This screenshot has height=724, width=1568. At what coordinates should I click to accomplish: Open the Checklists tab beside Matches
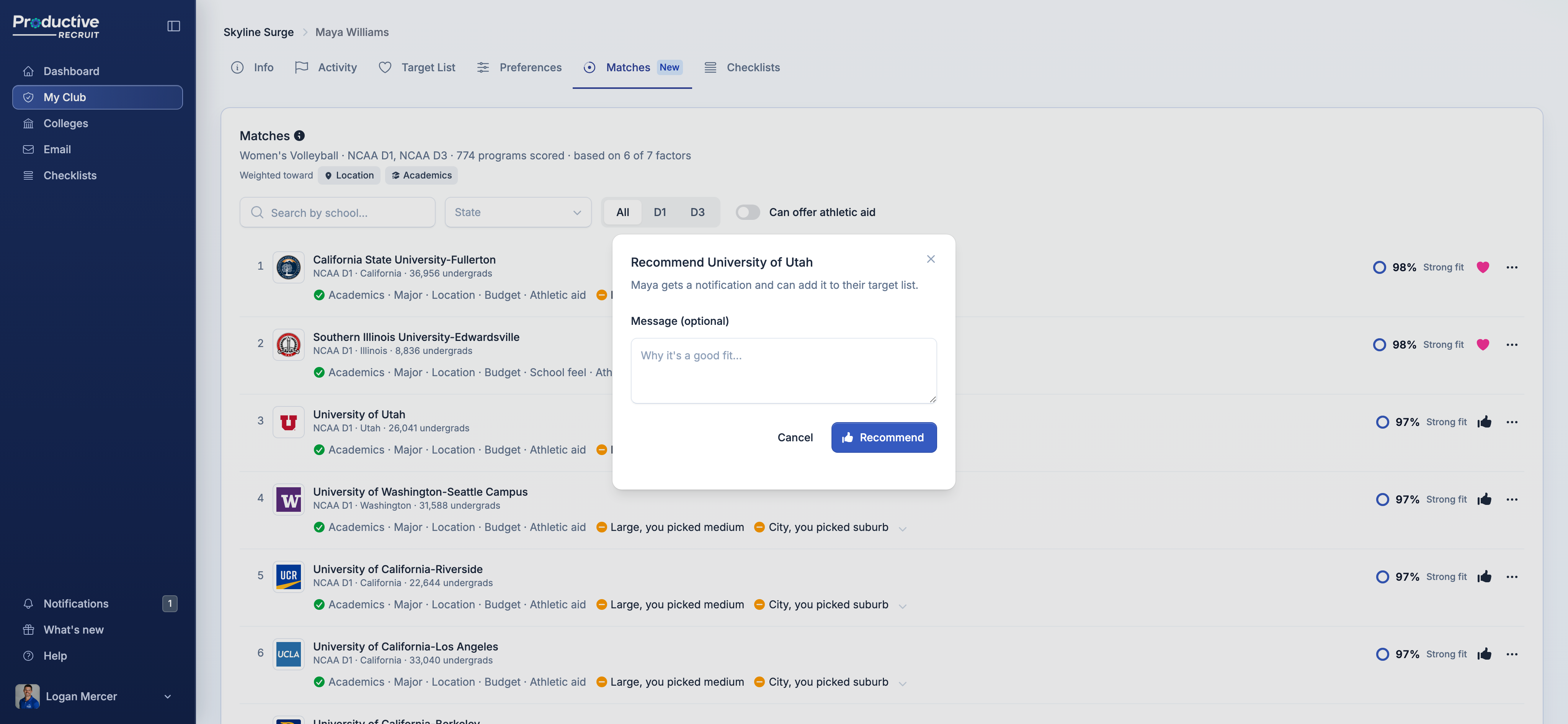pyautogui.click(x=742, y=67)
